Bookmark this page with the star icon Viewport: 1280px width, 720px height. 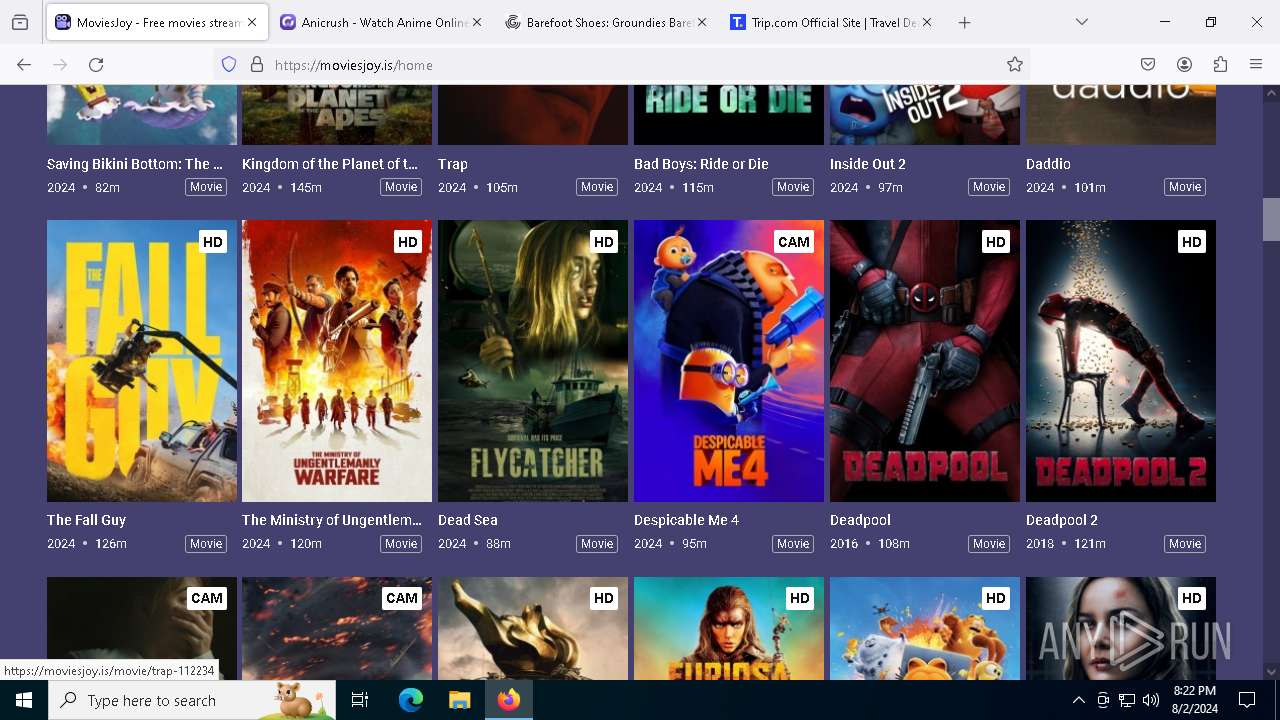click(1015, 64)
